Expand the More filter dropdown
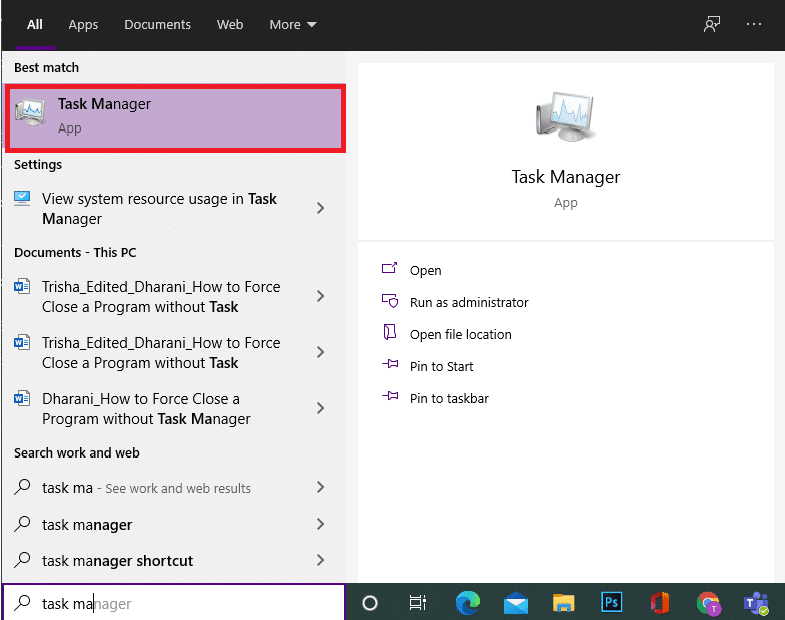 click(292, 25)
